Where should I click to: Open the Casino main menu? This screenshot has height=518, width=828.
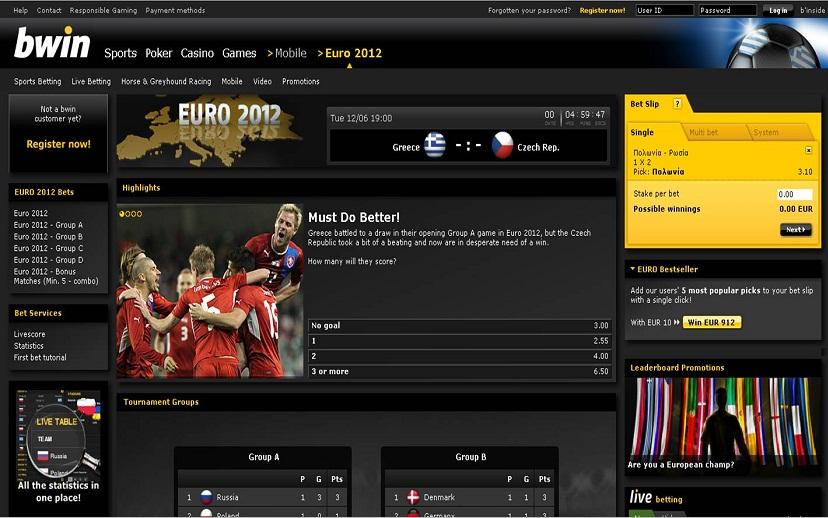click(x=197, y=53)
